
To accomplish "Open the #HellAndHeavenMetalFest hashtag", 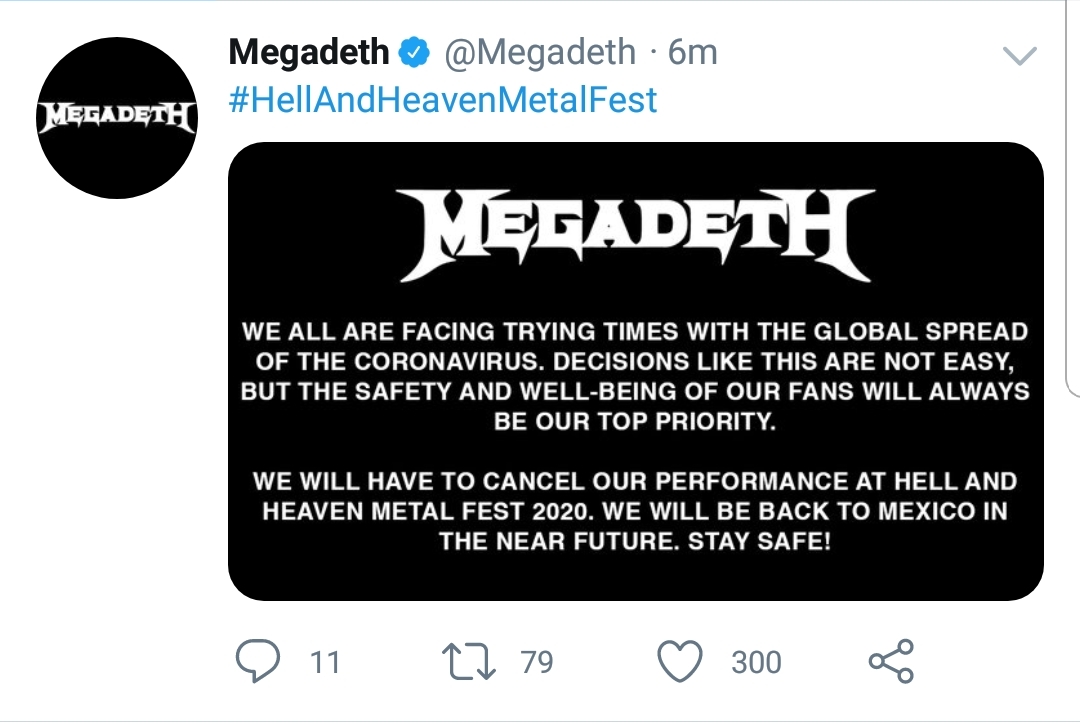I will pyautogui.click(x=443, y=100).
